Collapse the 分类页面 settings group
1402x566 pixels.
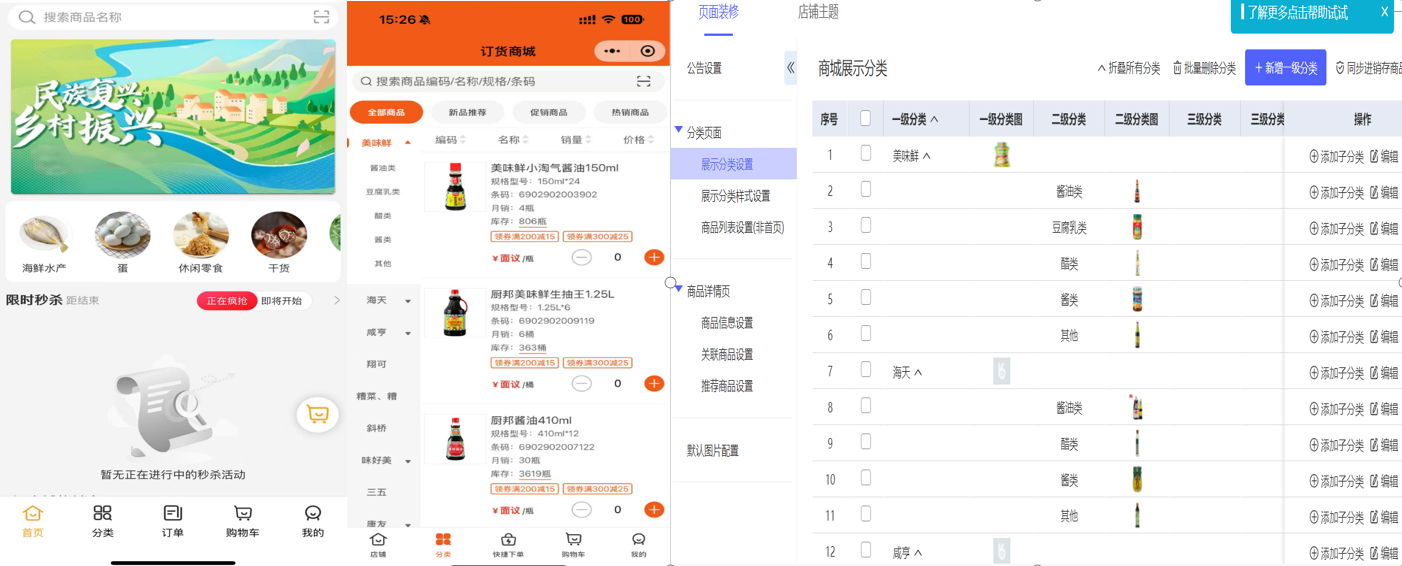(x=679, y=130)
